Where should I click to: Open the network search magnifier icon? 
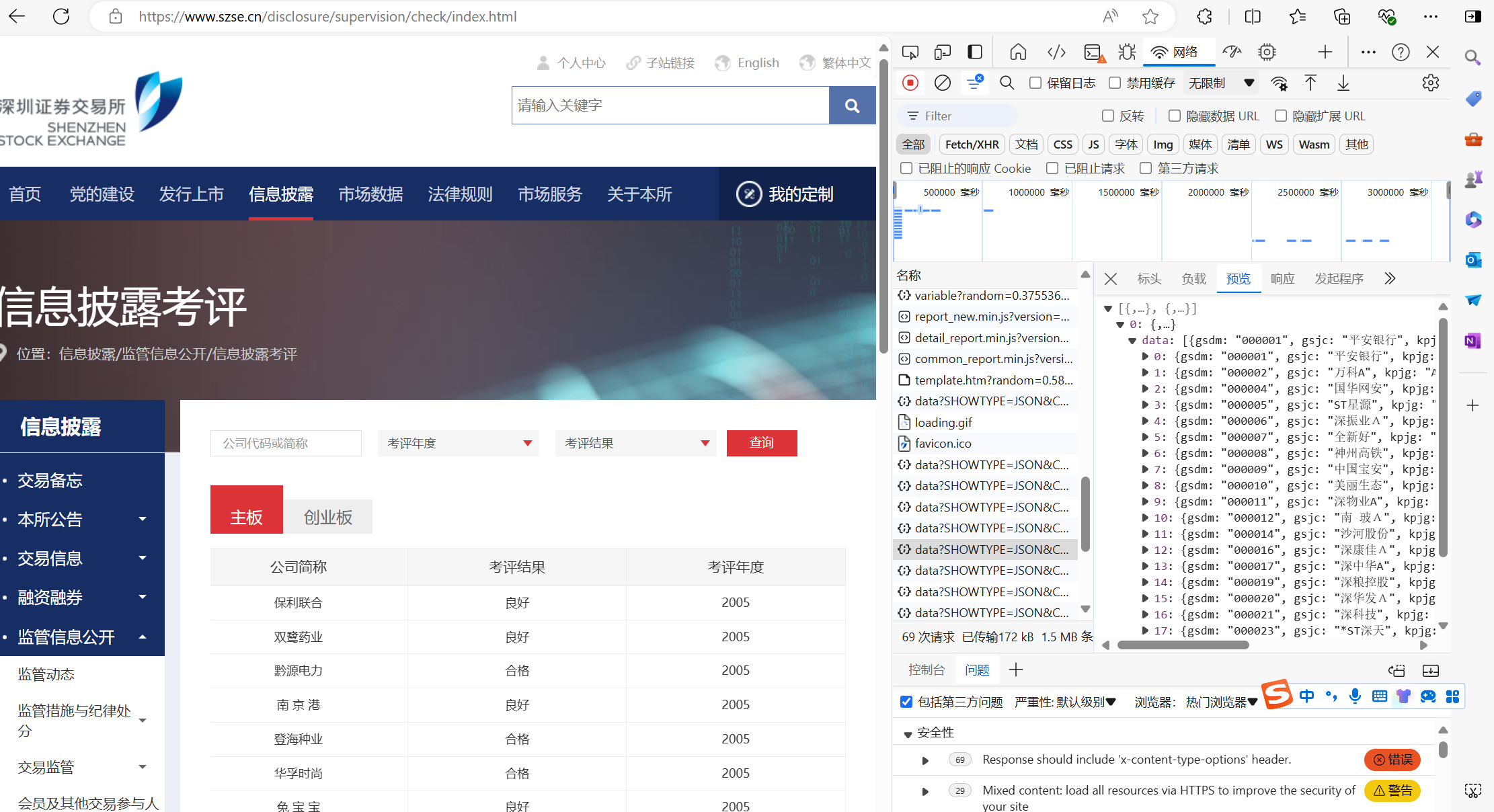[1007, 83]
